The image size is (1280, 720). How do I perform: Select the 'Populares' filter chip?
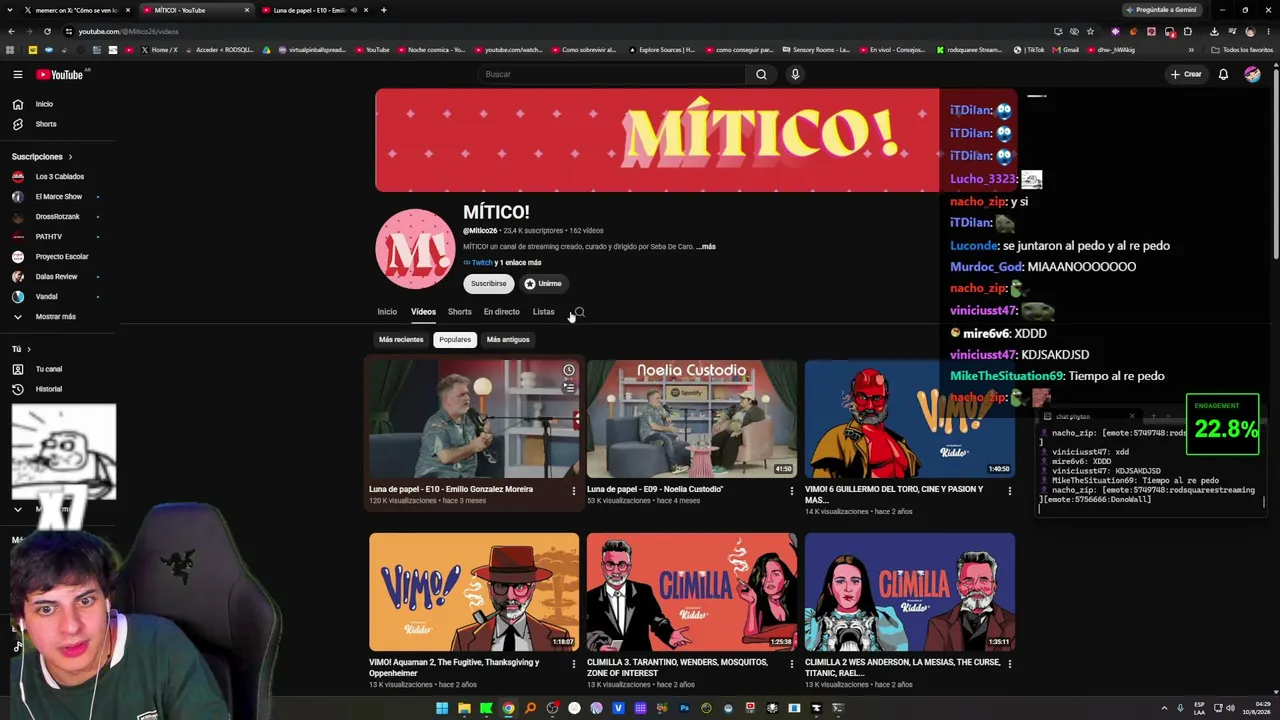[455, 340]
